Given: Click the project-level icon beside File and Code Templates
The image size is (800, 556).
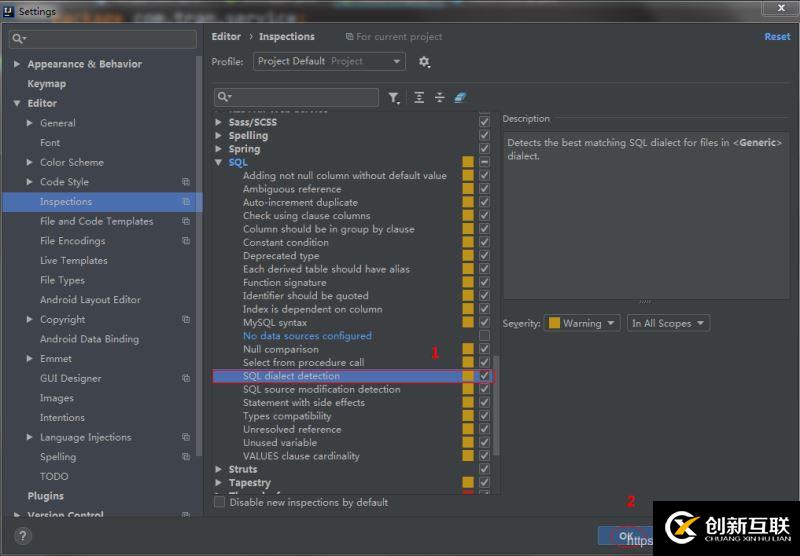Looking at the screenshot, I should (186, 221).
